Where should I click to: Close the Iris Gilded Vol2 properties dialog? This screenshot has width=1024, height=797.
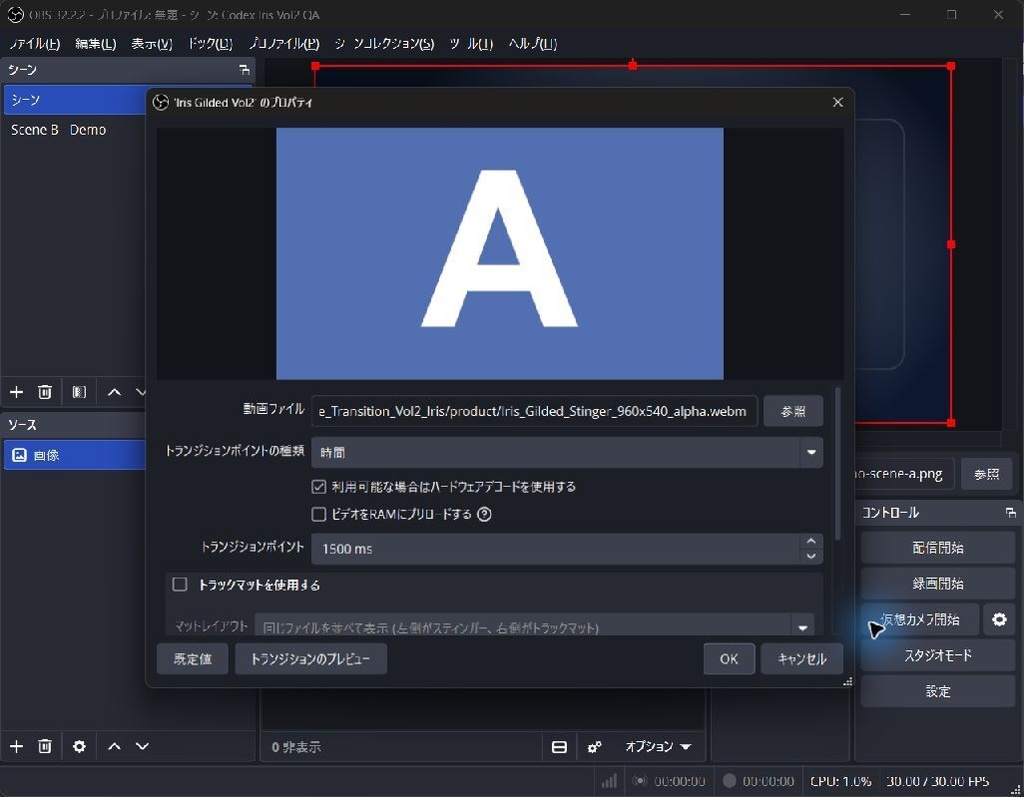(838, 102)
